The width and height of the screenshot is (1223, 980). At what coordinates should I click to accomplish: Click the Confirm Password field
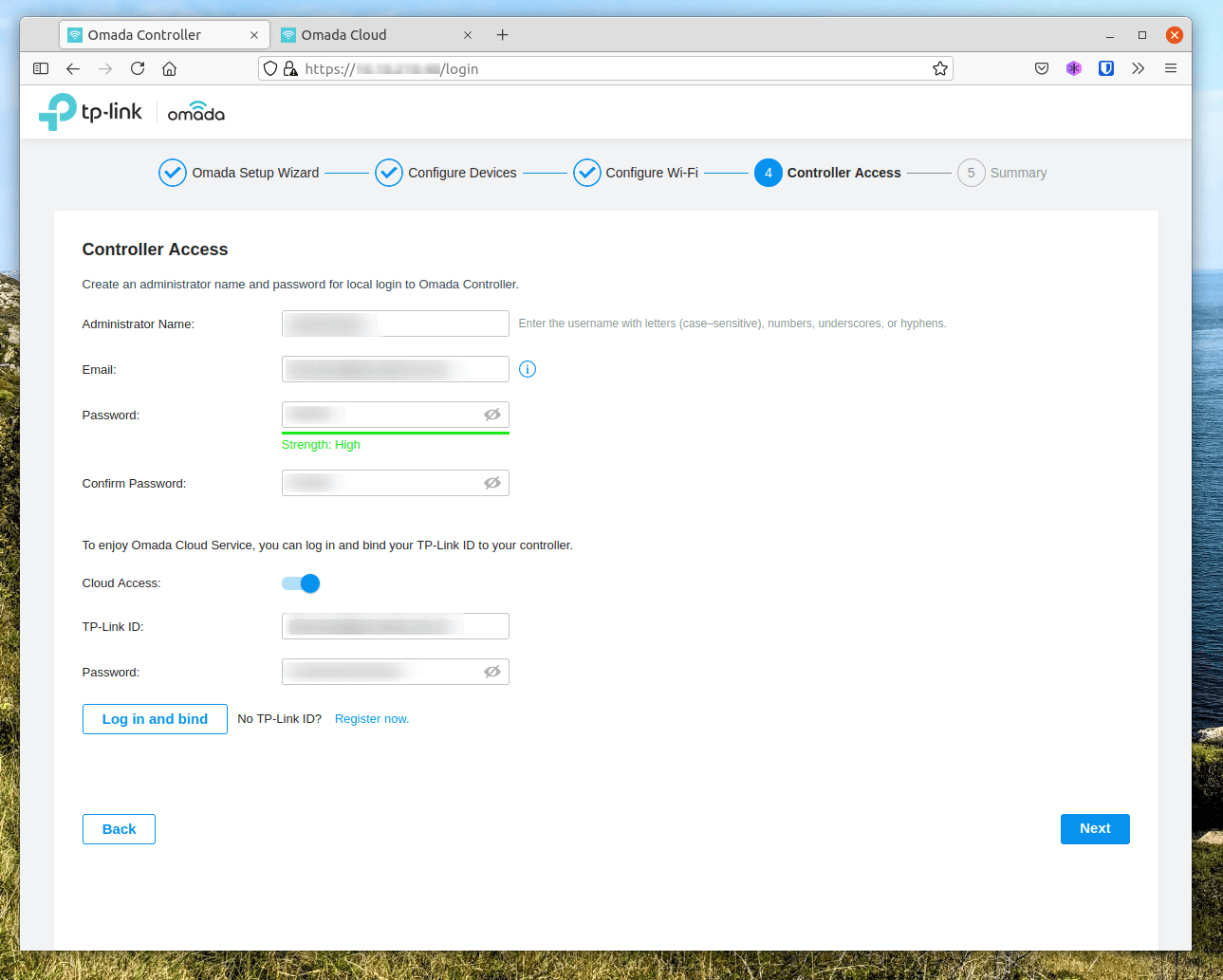(x=396, y=483)
